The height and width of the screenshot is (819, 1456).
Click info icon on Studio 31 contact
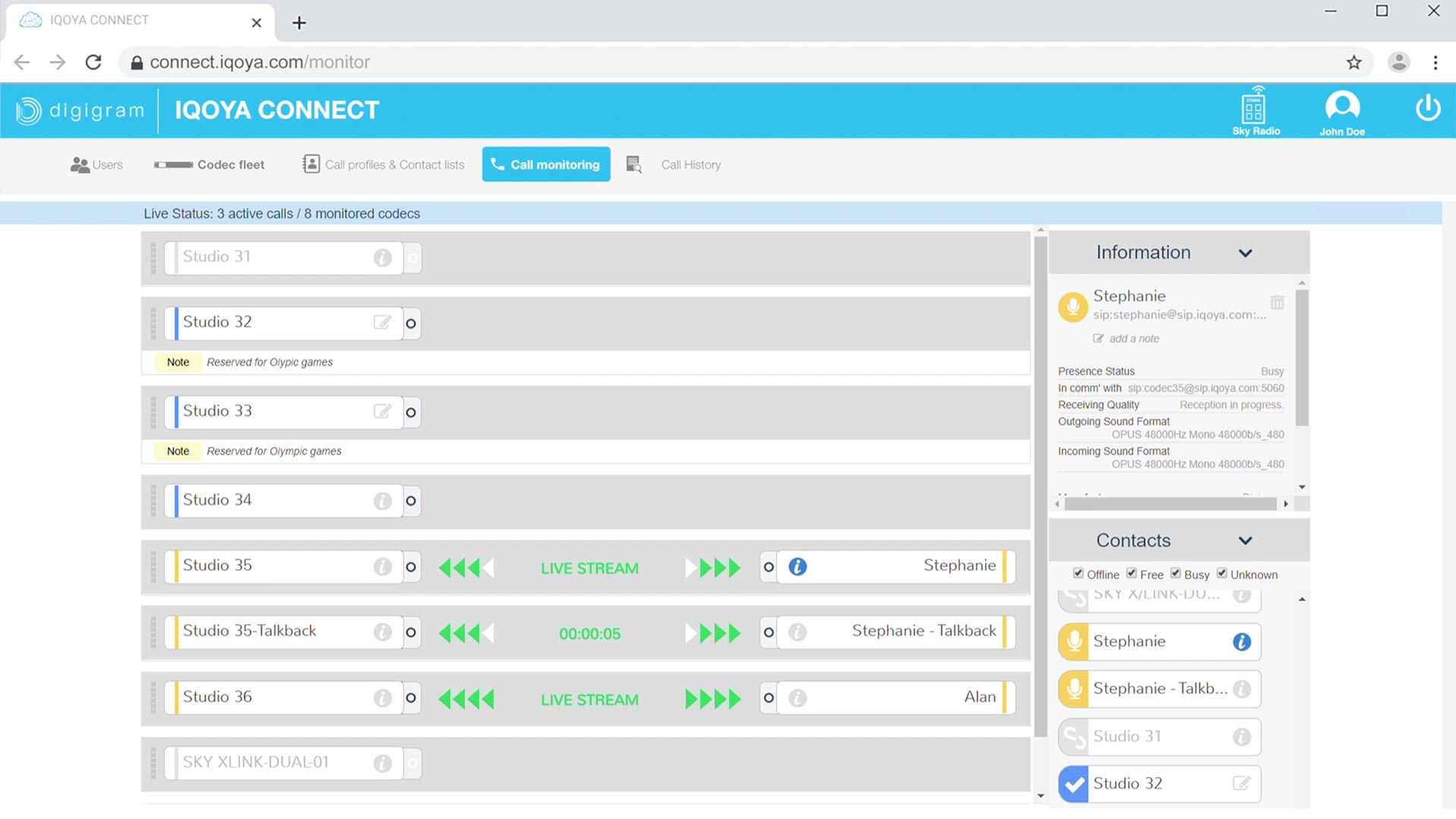[x=1241, y=736]
